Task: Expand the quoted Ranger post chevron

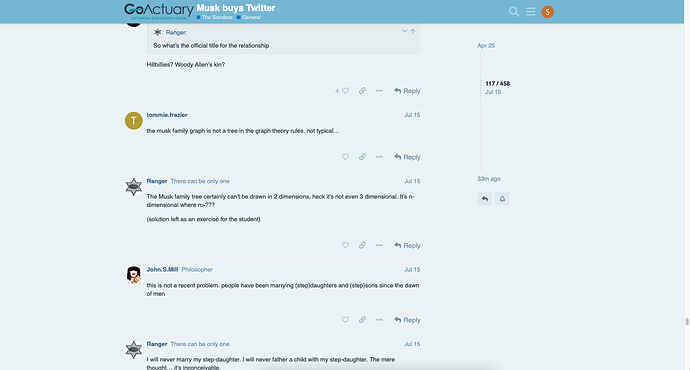Action: pos(404,31)
